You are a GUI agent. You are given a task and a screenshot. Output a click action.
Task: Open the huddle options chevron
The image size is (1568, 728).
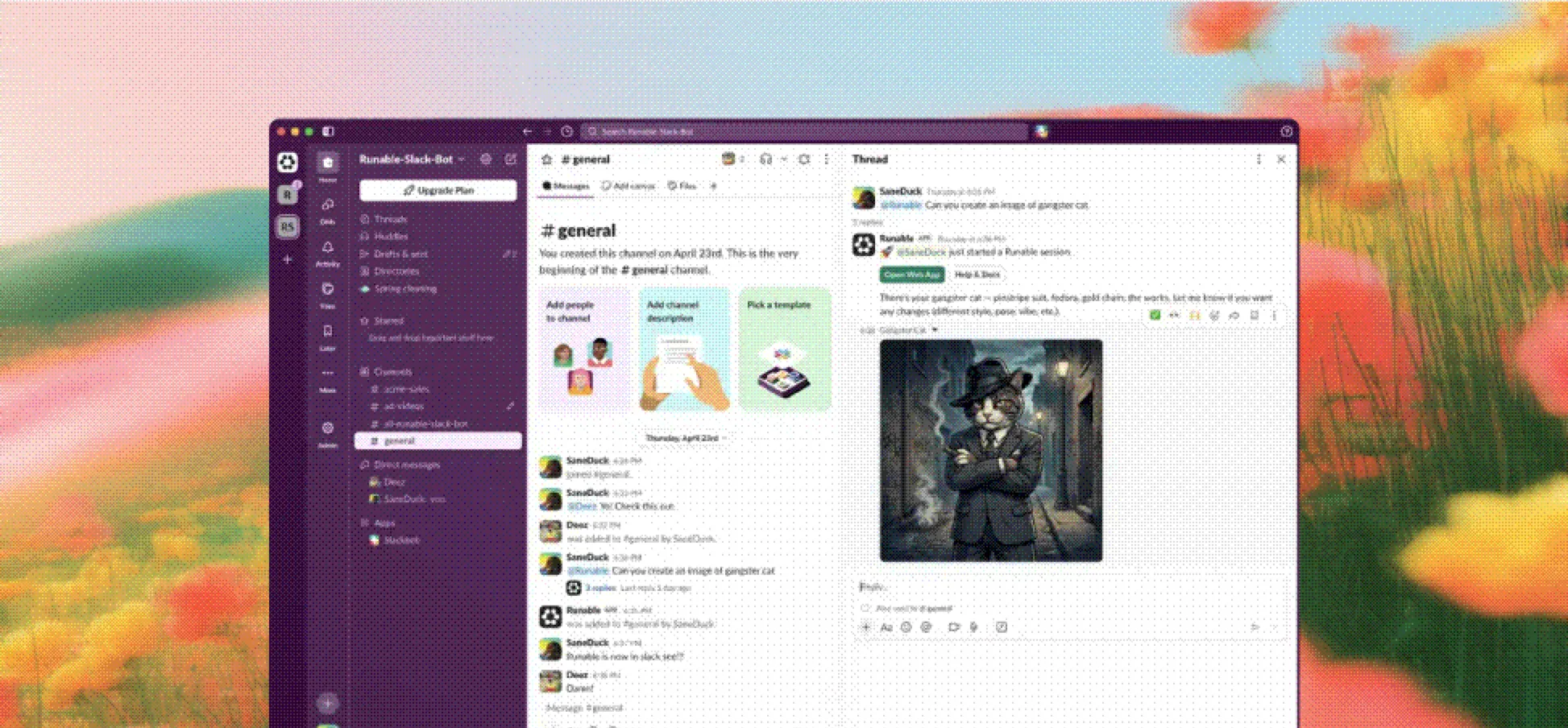pyautogui.click(x=784, y=159)
